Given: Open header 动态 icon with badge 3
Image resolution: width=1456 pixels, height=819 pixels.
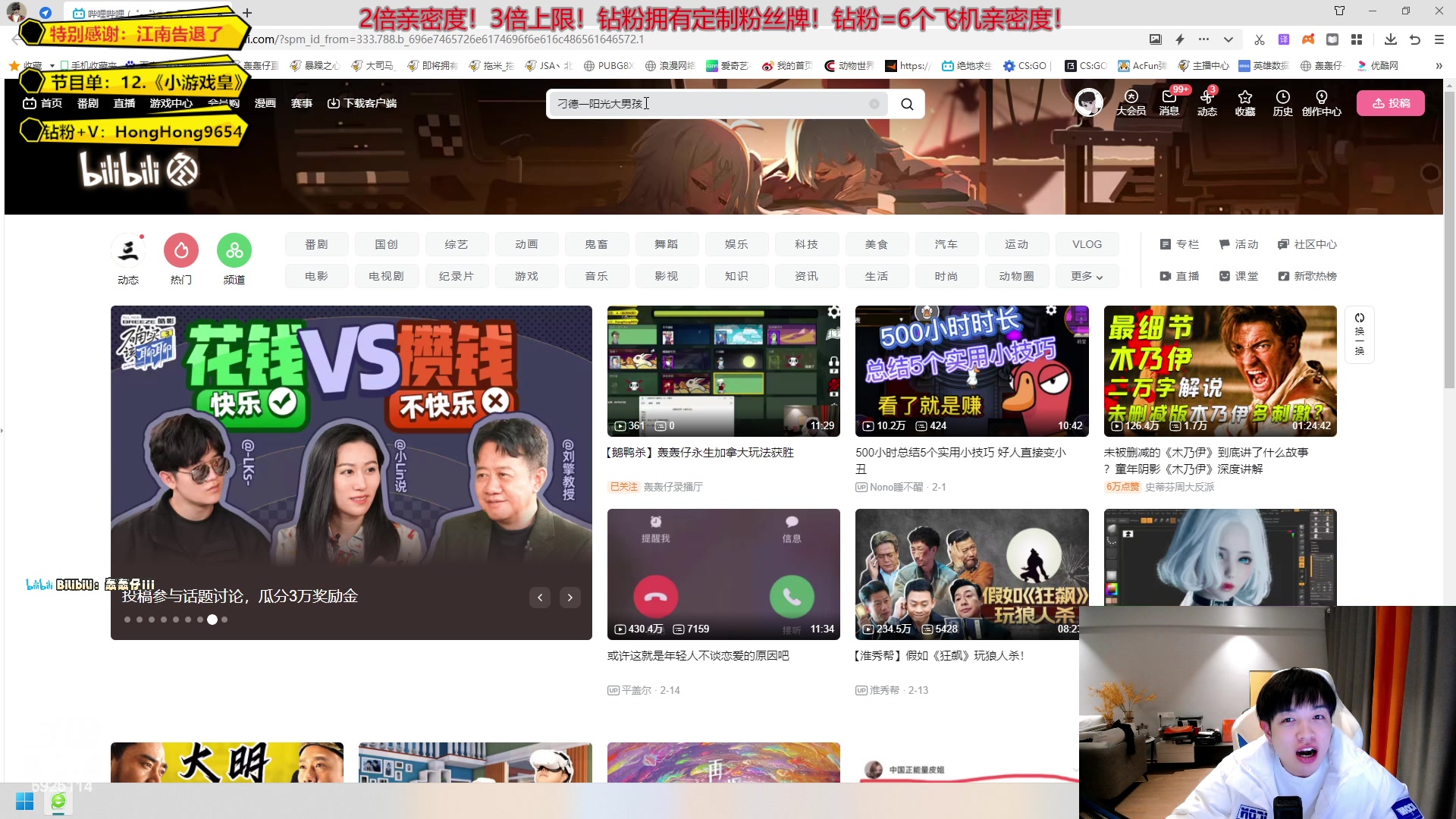Looking at the screenshot, I should (1207, 102).
